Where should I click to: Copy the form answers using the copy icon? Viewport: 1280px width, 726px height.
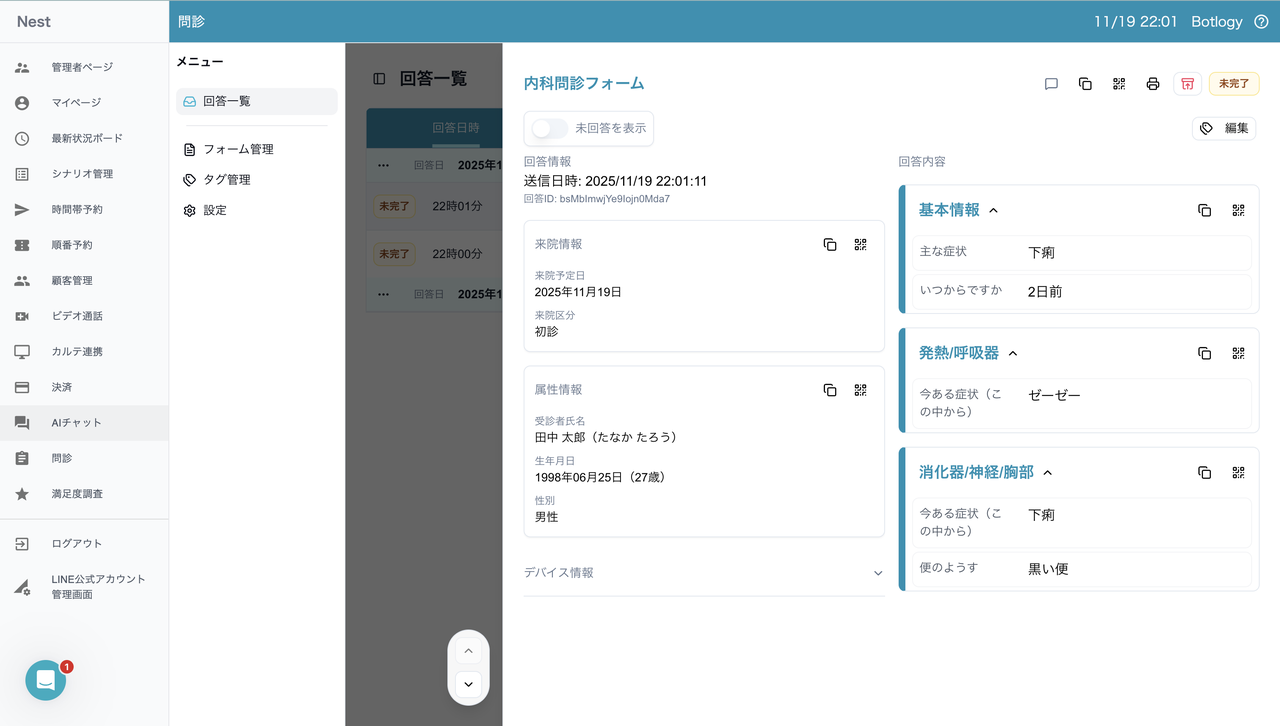click(x=1085, y=84)
